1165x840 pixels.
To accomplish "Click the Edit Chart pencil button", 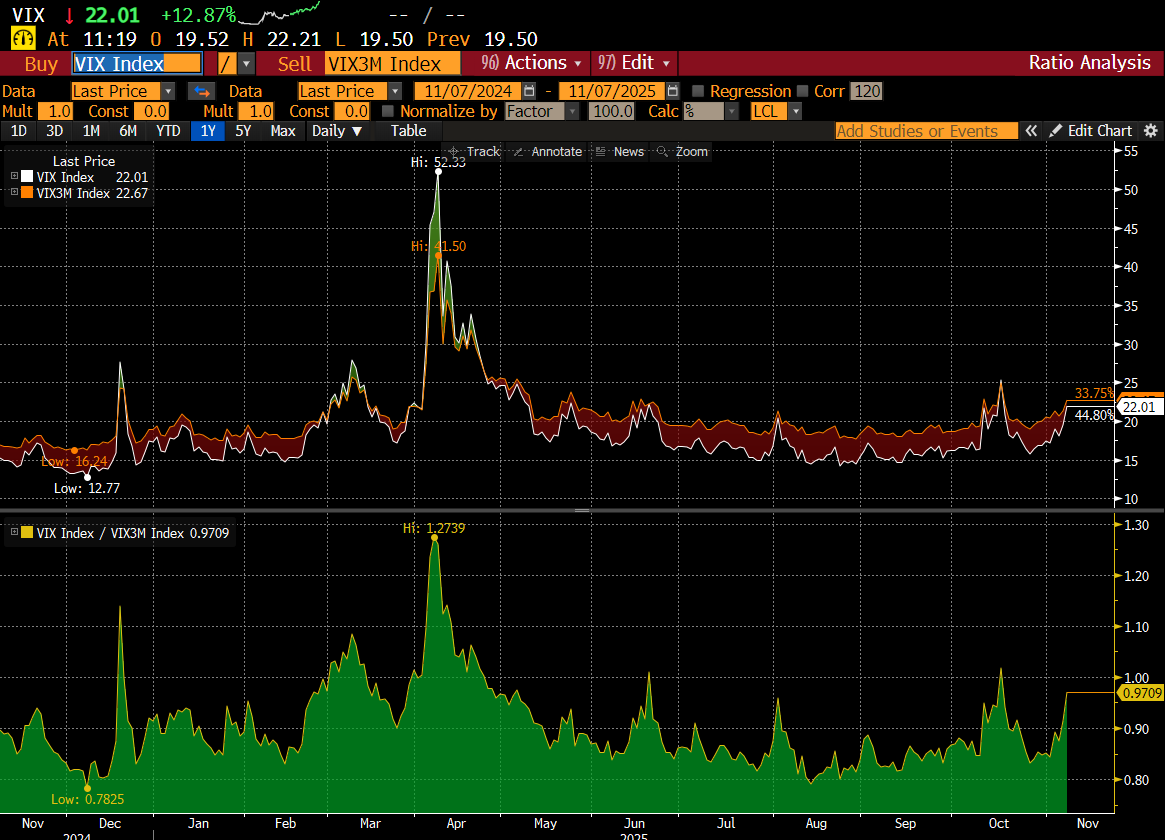I will tap(1091, 131).
